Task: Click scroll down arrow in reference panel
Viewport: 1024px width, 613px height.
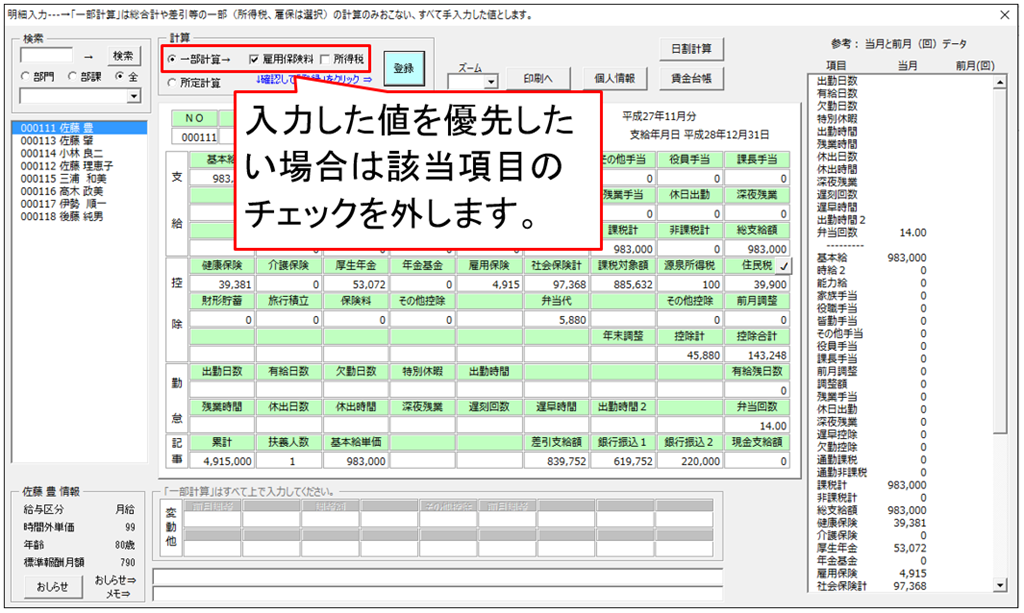Action: [1000, 586]
